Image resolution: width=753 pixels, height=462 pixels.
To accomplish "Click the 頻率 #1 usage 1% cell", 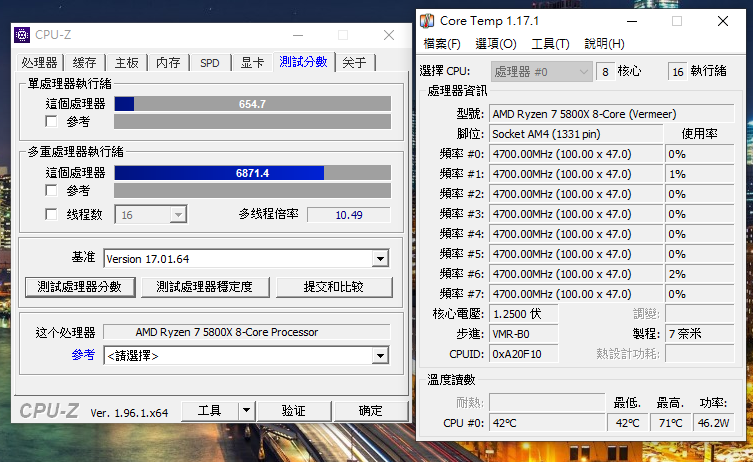I will point(700,174).
